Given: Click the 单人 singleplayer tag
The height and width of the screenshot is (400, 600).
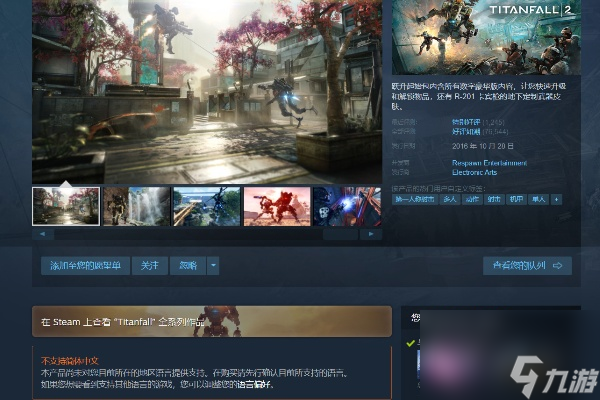Looking at the screenshot, I should coord(538,199).
